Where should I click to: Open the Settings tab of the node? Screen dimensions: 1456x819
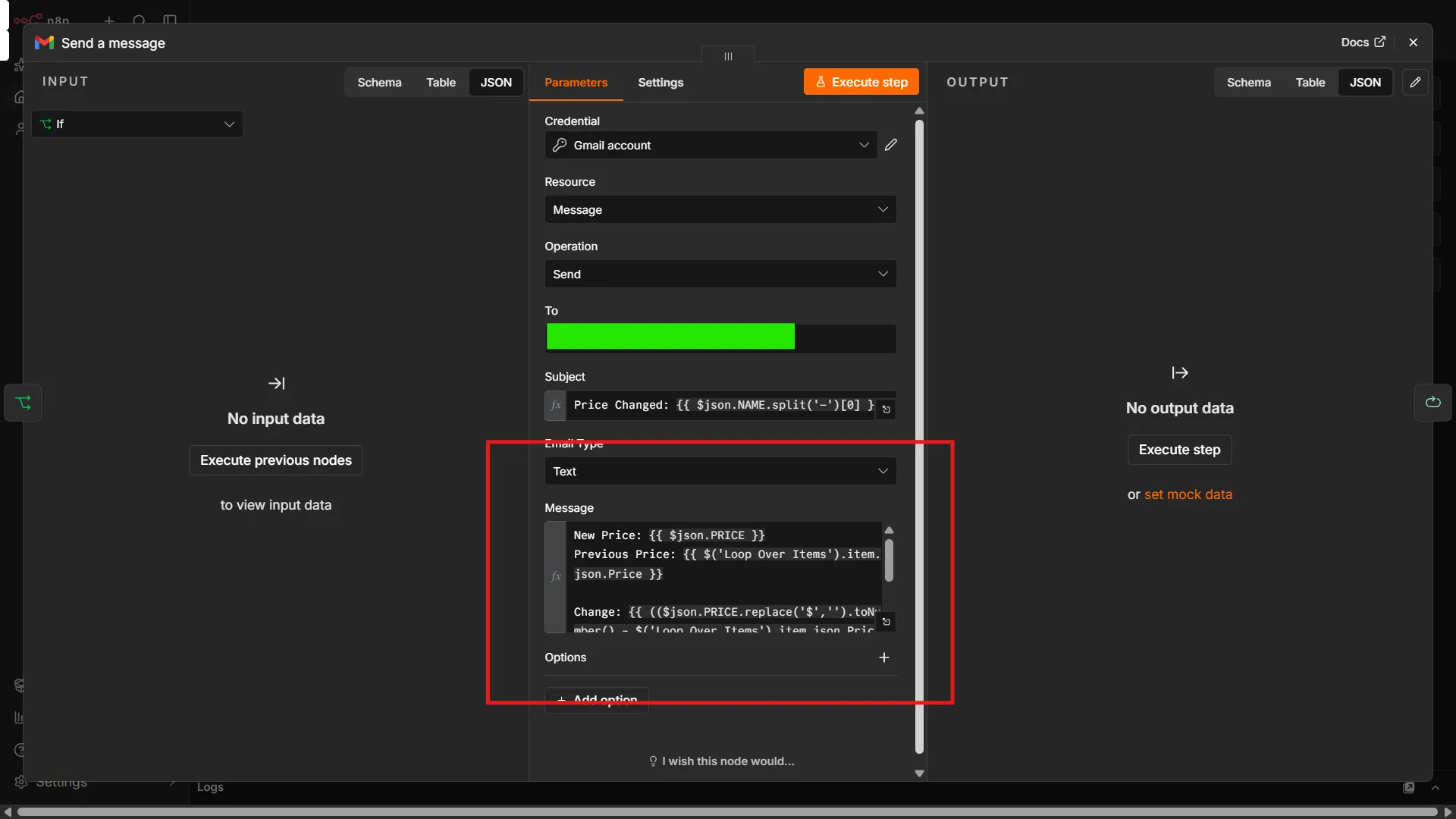pyautogui.click(x=661, y=82)
